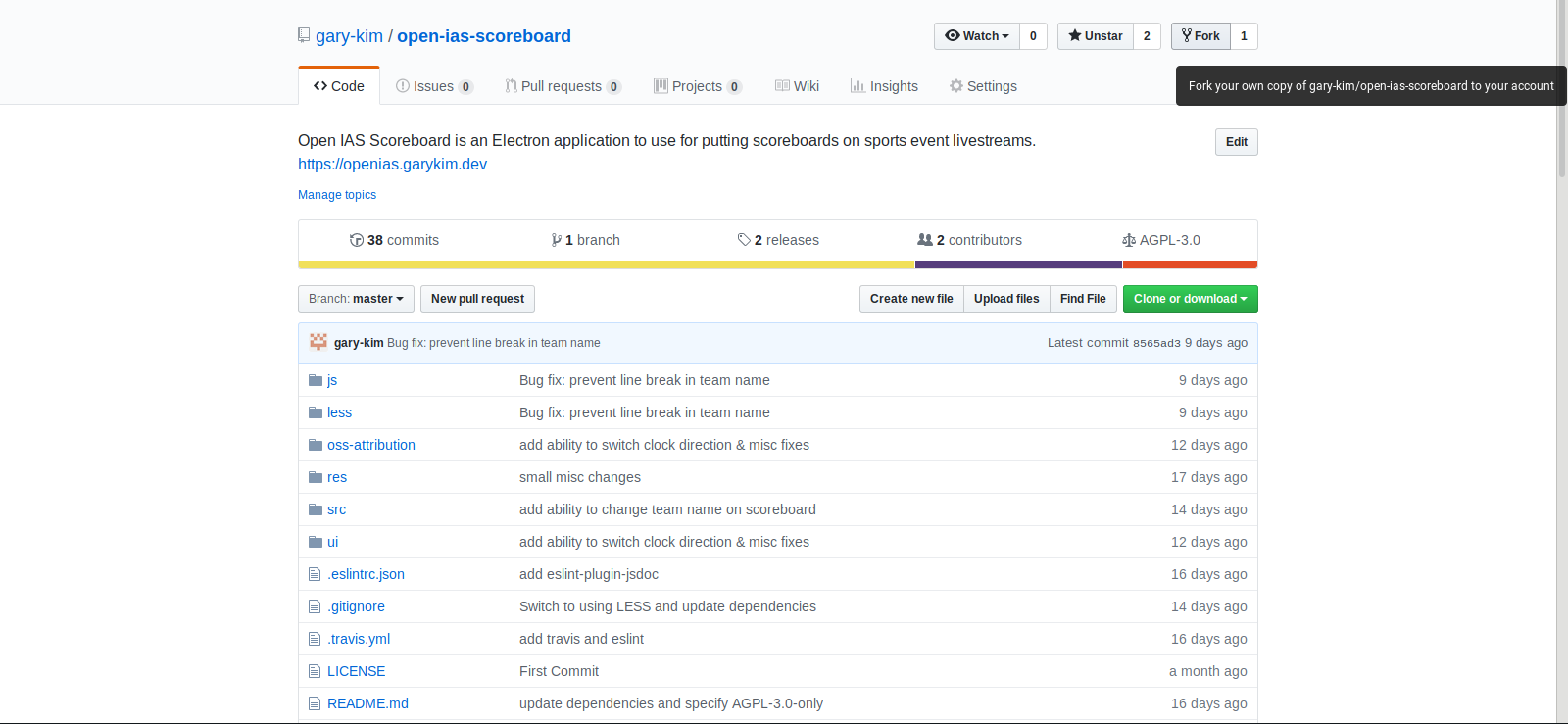This screenshot has height=724, width=1568.
Task: Click the README.md file icon
Action: [315, 703]
